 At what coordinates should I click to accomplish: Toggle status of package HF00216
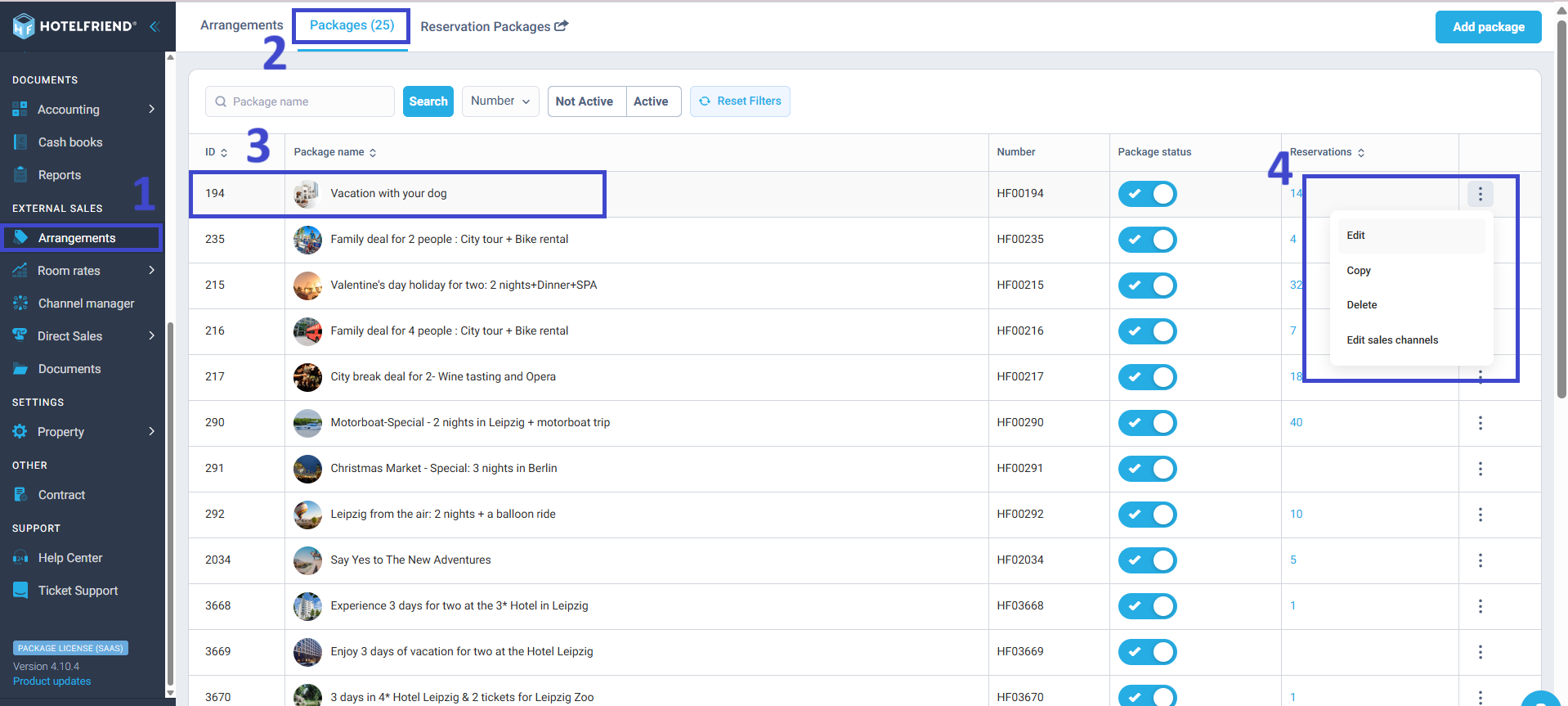point(1147,331)
